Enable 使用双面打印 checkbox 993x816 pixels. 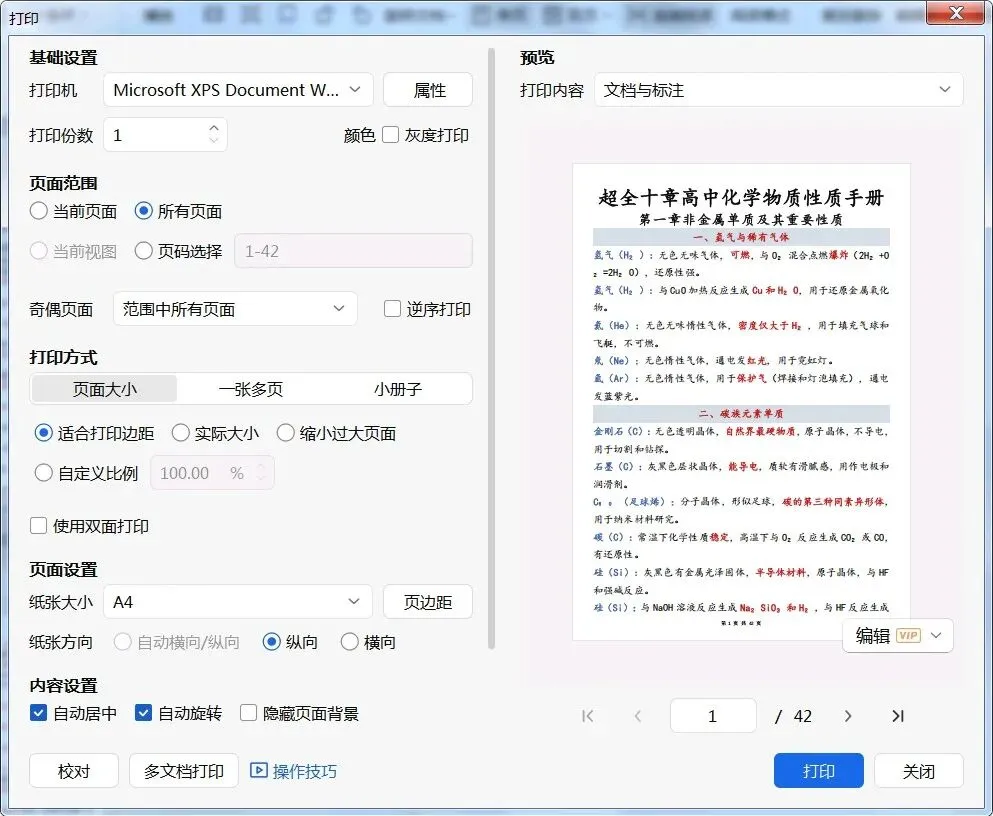39,526
